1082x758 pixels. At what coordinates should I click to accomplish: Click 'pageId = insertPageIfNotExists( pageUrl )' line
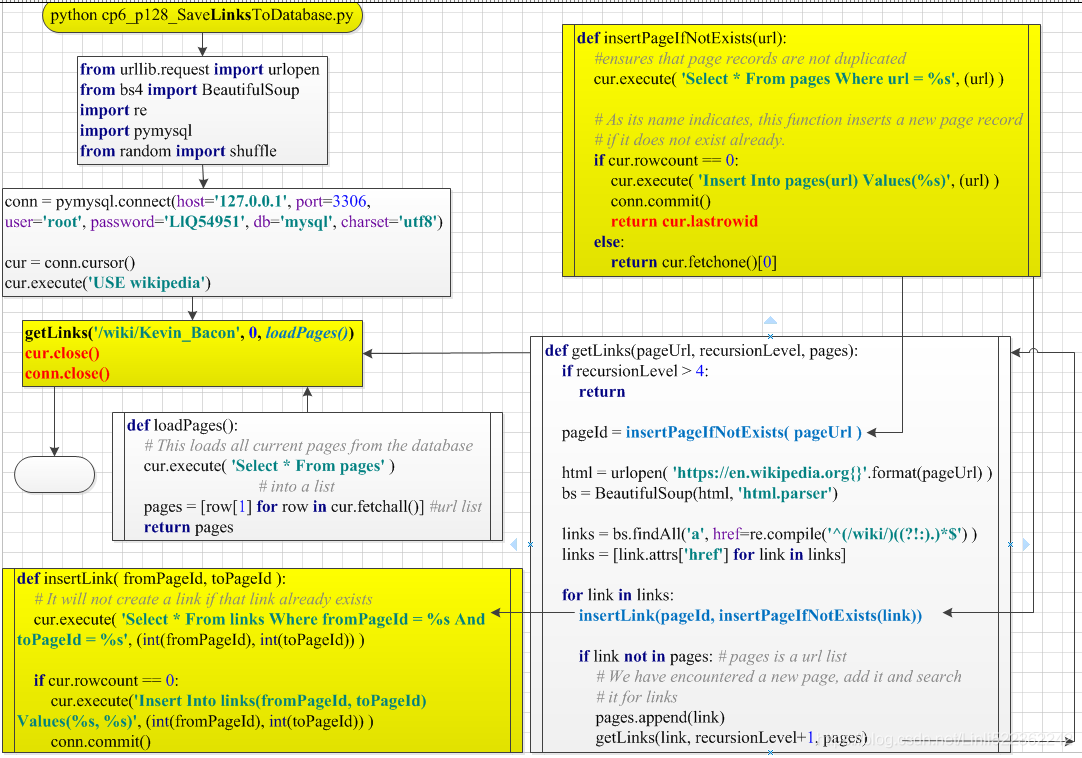coord(711,433)
